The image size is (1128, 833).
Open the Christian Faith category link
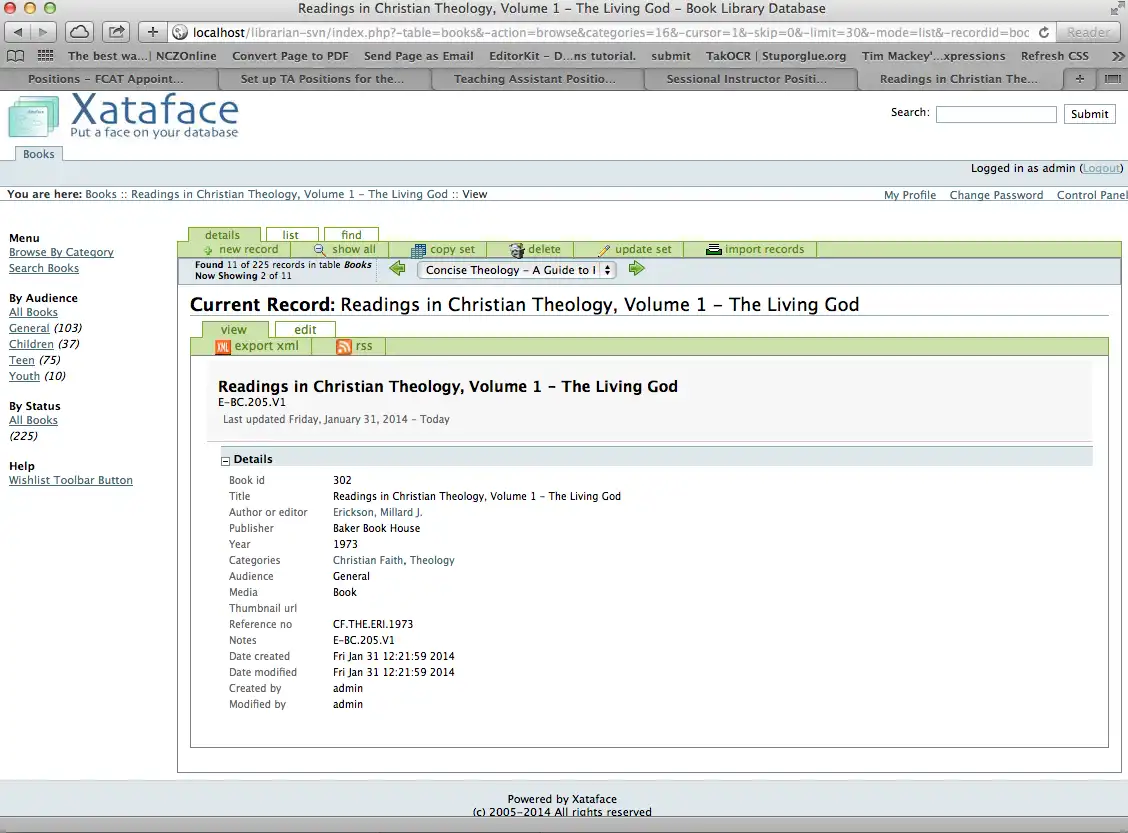click(x=368, y=560)
